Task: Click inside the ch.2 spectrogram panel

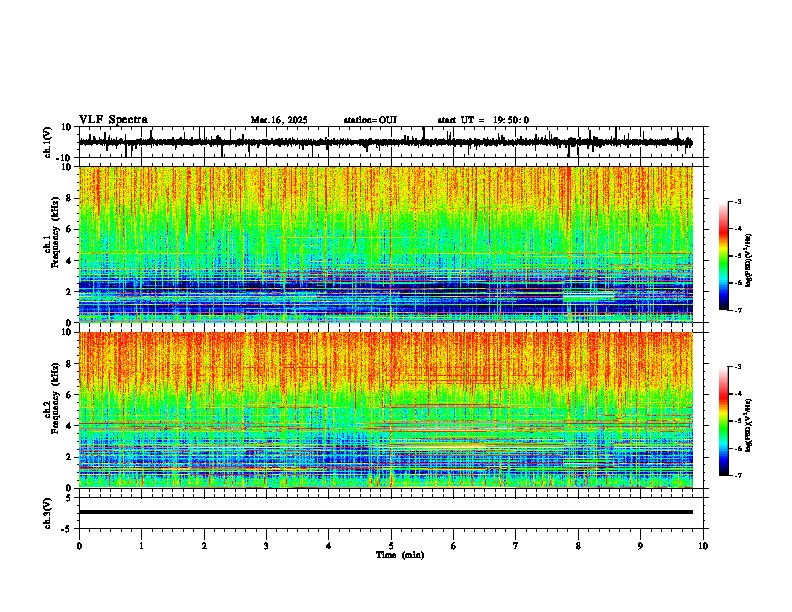Action: click(x=385, y=410)
